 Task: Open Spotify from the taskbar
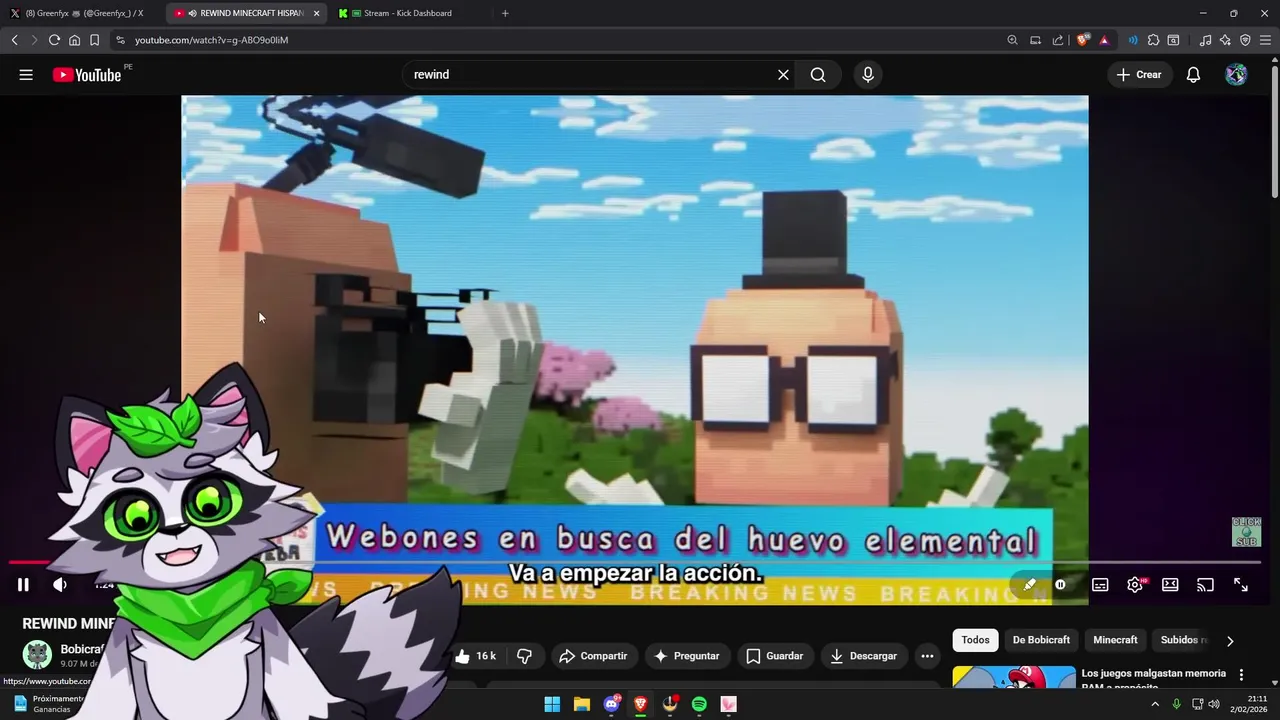(x=699, y=704)
